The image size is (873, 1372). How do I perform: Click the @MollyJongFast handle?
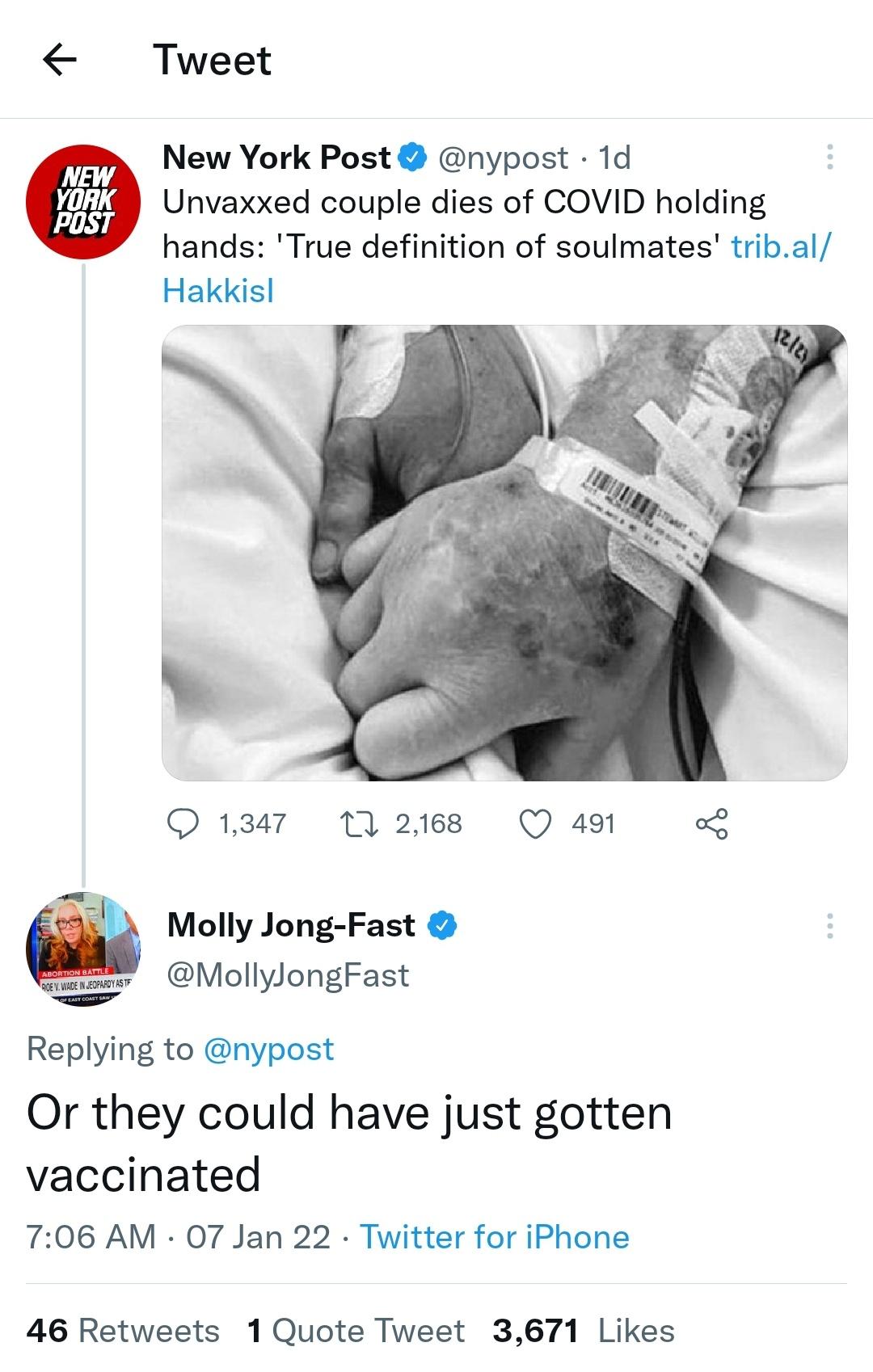point(287,975)
